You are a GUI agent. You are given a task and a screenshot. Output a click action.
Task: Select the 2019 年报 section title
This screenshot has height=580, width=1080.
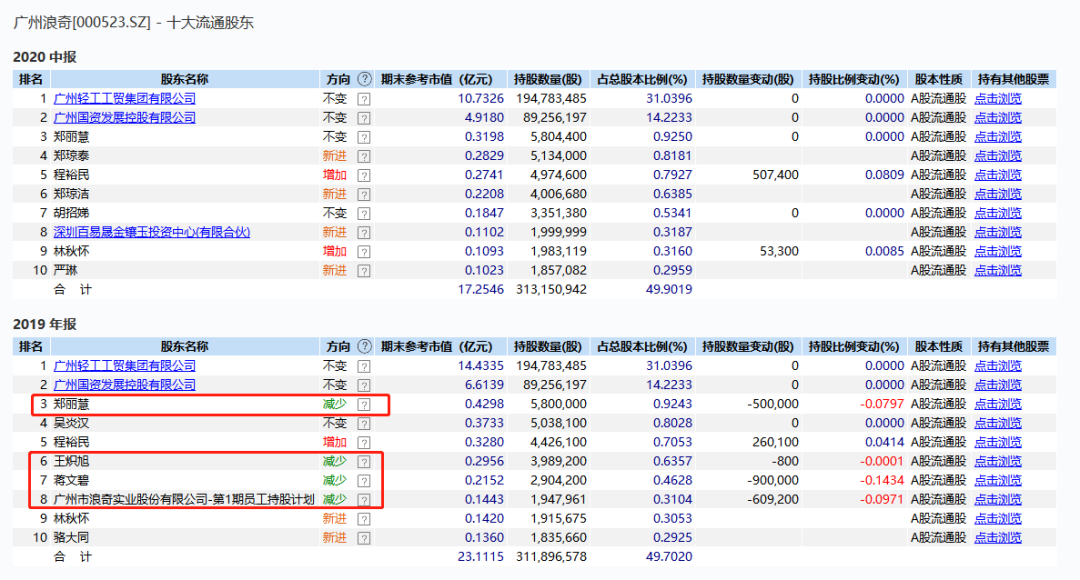pos(45,324)
